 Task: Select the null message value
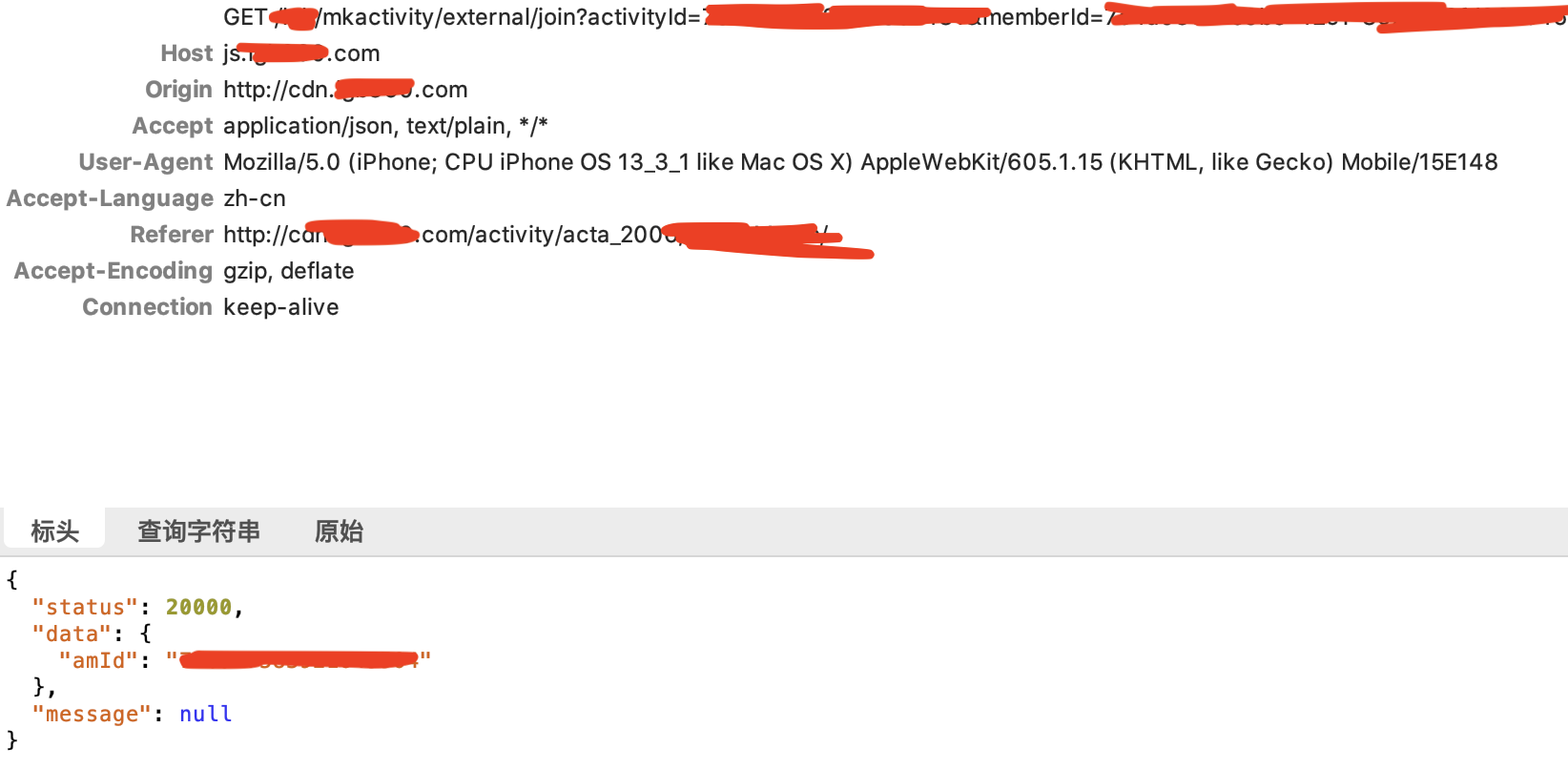(205, 714)
